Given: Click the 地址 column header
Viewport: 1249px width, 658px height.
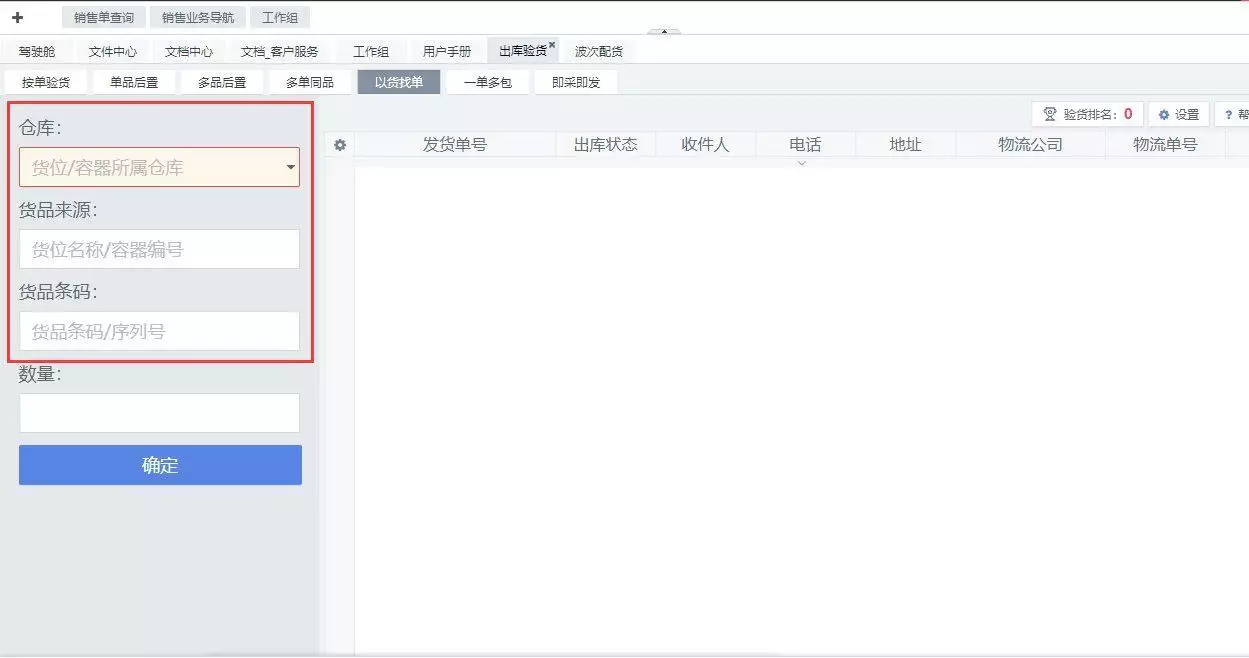Looking at the screenshot, I should (x=905, y=145).
